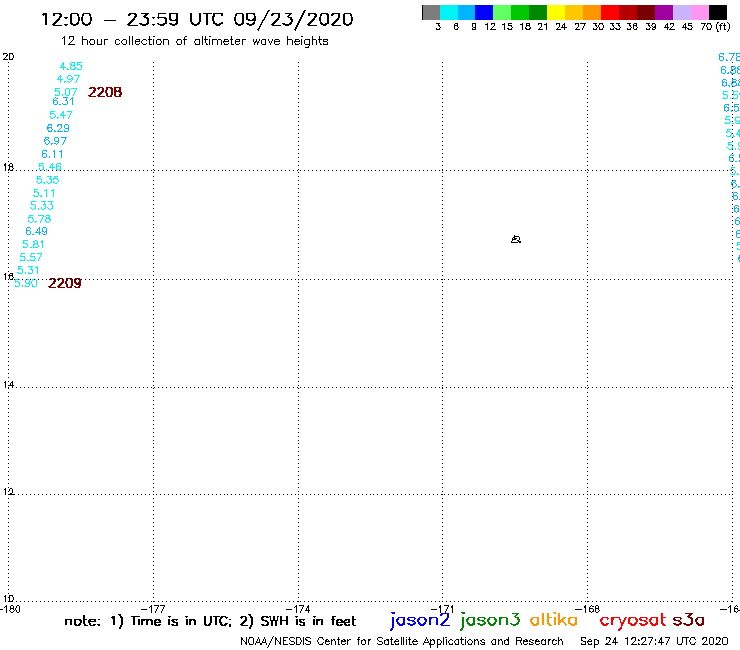Image resolution: width=740 pixels, height=650 pixels.
Task: Click the wave height value 6.31
Action: (x=63, y=101)
